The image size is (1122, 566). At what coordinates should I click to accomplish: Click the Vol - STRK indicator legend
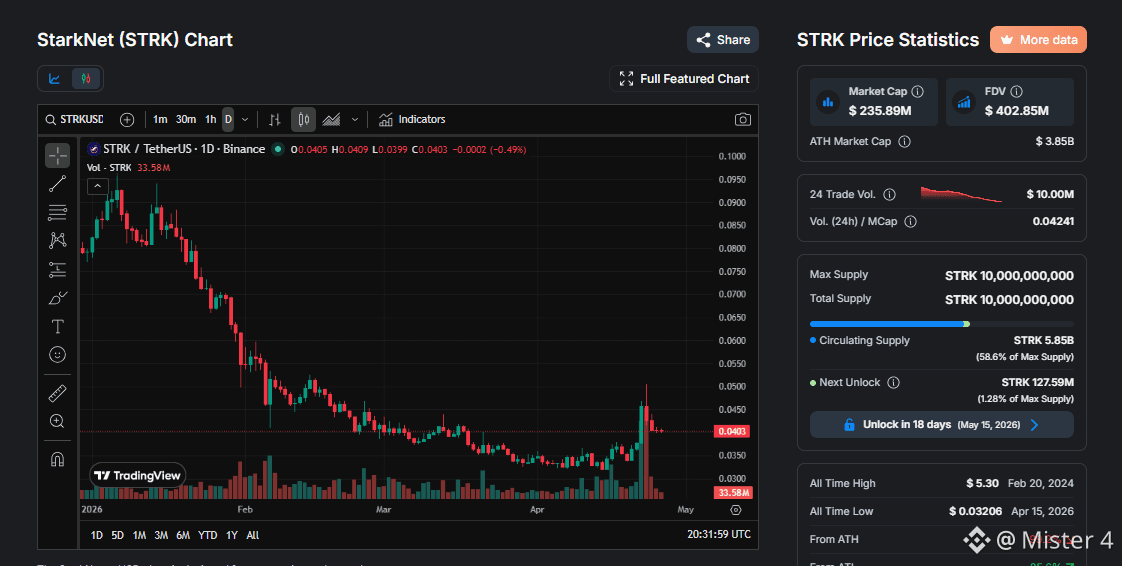click(128, 168)
